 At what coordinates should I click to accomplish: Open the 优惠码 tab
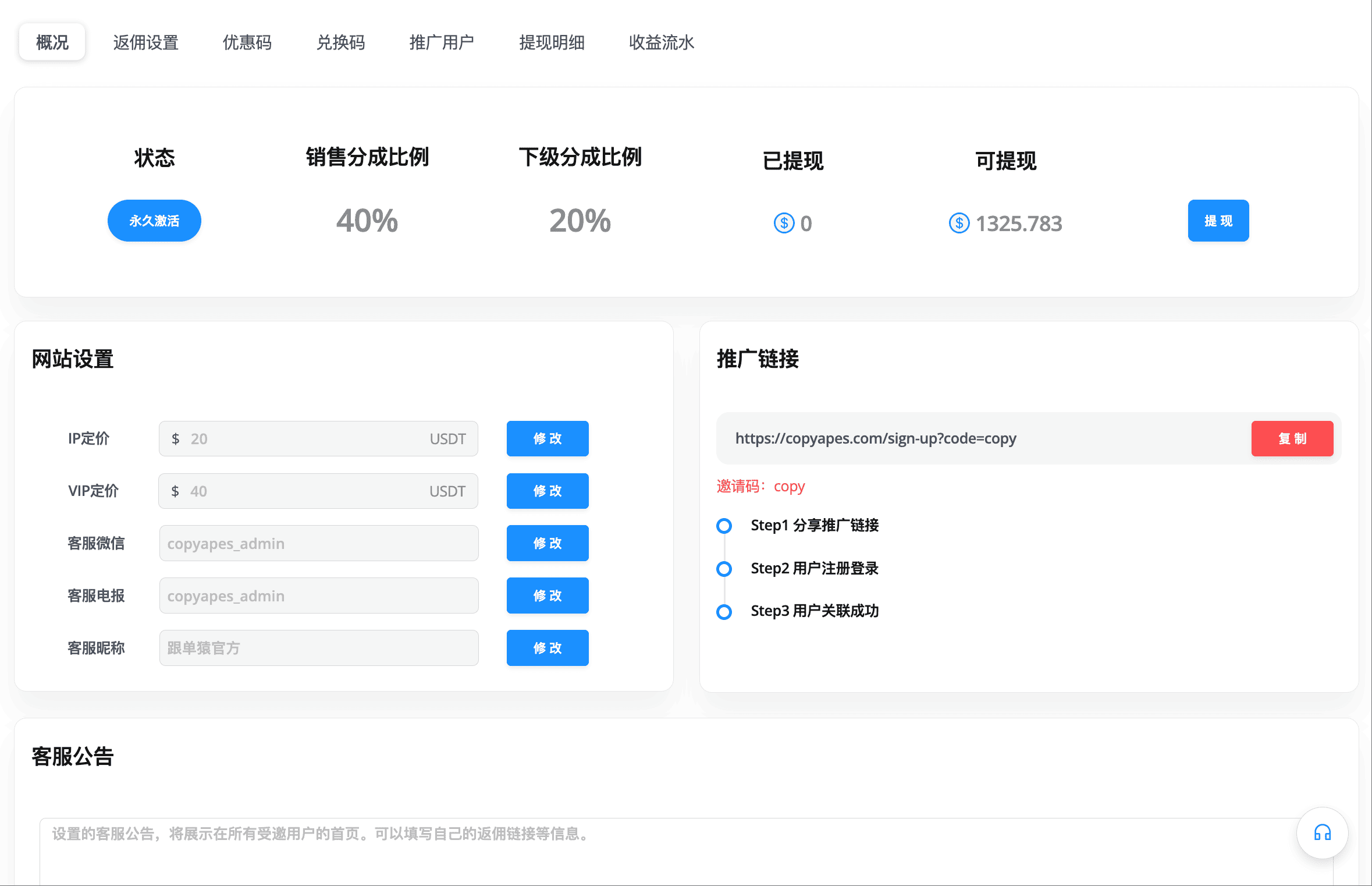[x=247, y=42]
